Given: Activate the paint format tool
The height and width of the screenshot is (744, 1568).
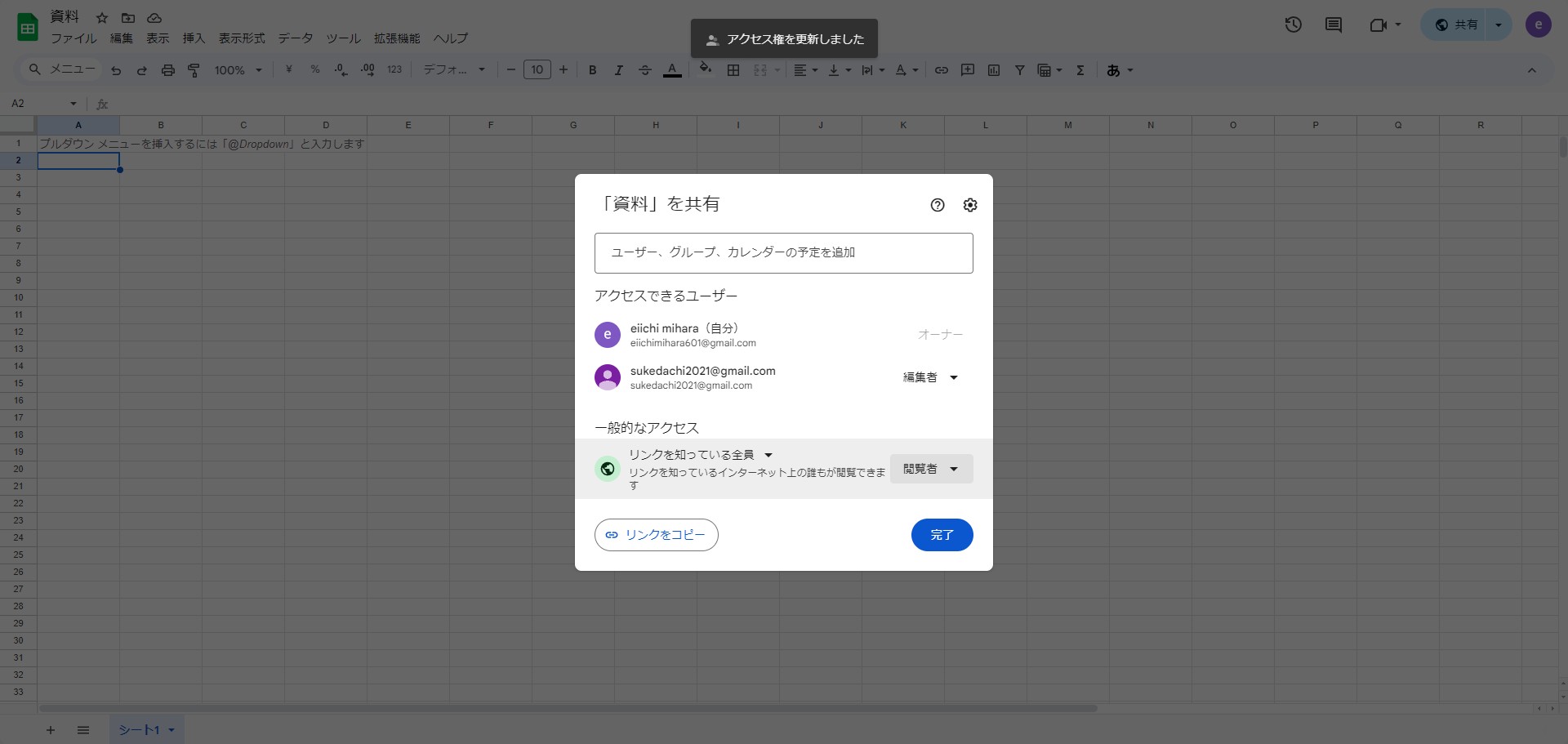Looking at the screenshot, I should click(194, 70).
